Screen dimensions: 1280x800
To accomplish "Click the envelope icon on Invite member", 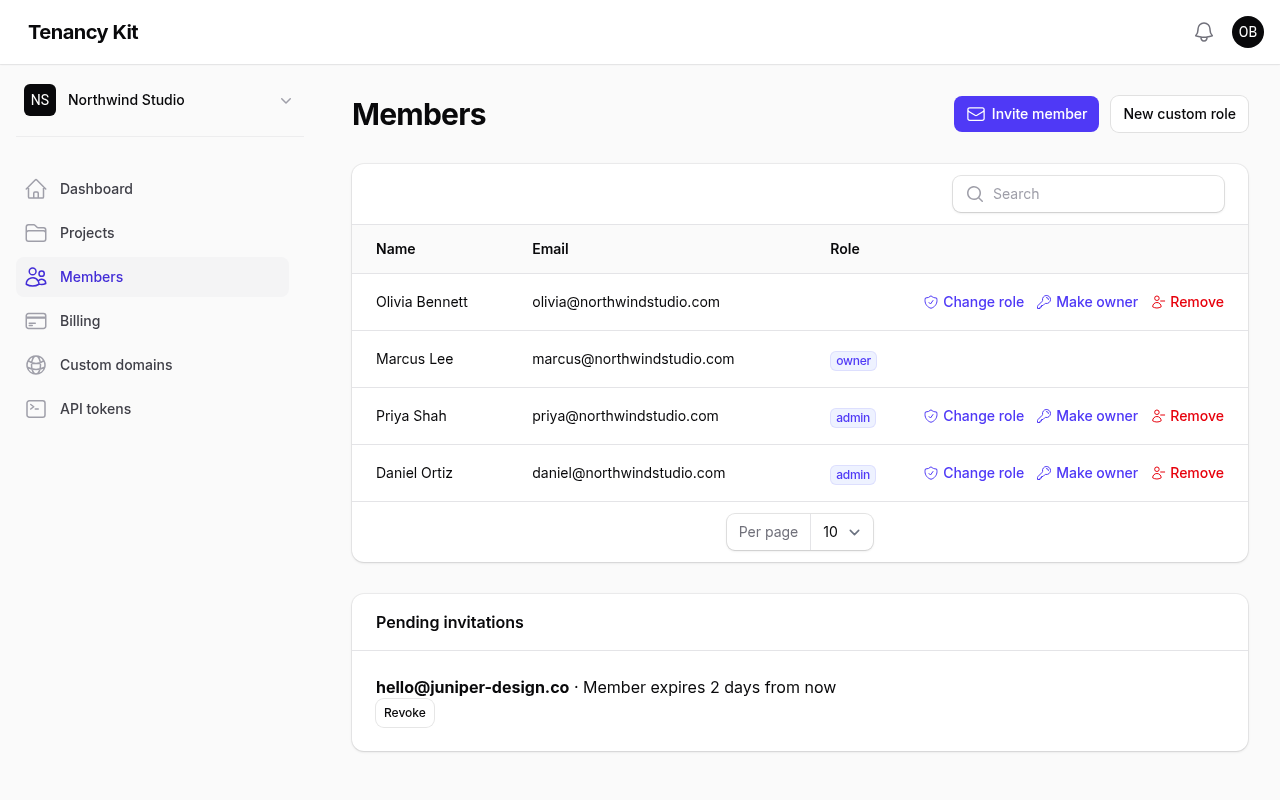I will tap(975, 114).
